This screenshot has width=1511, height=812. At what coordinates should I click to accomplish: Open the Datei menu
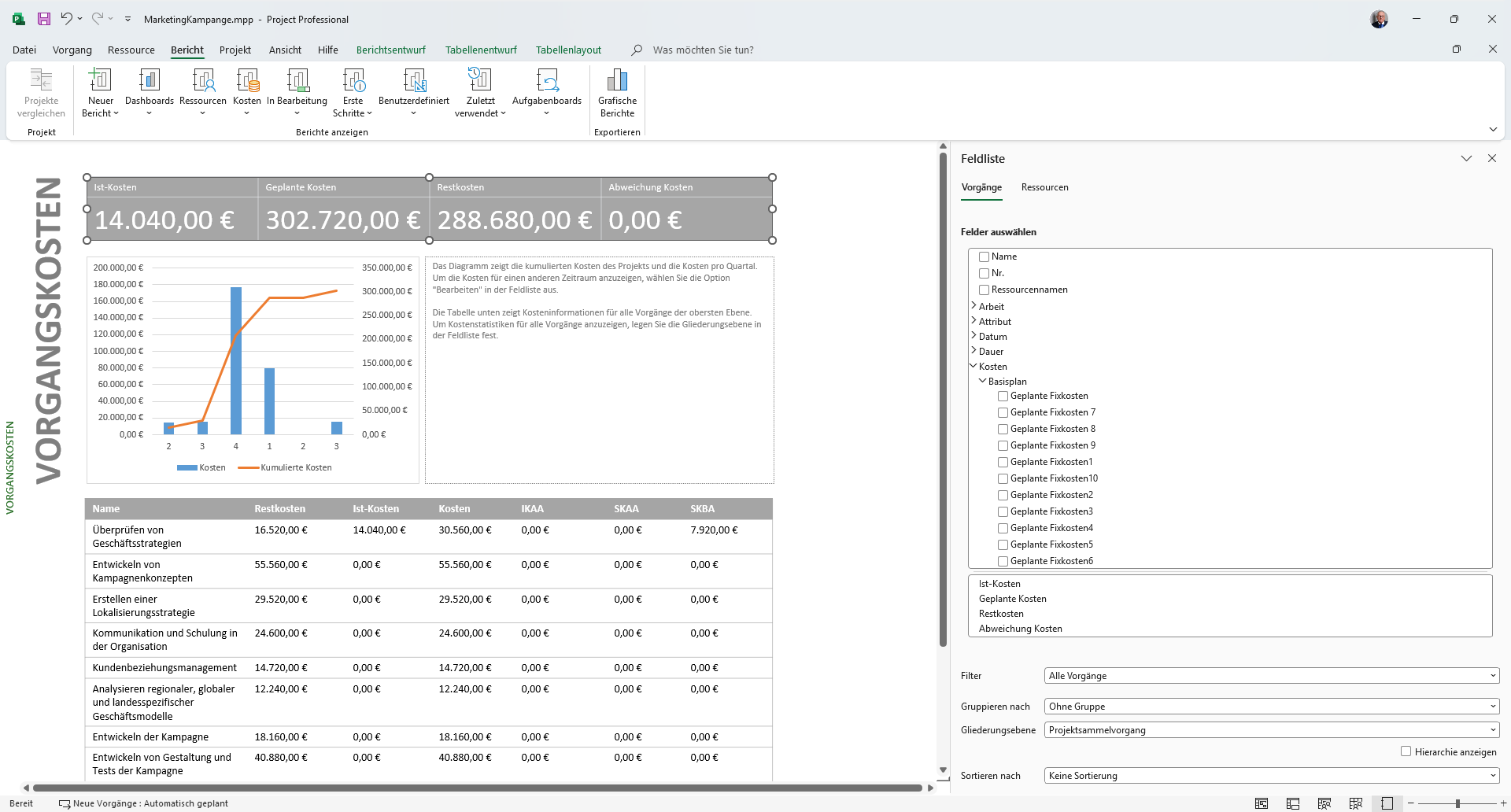(24, 50)
